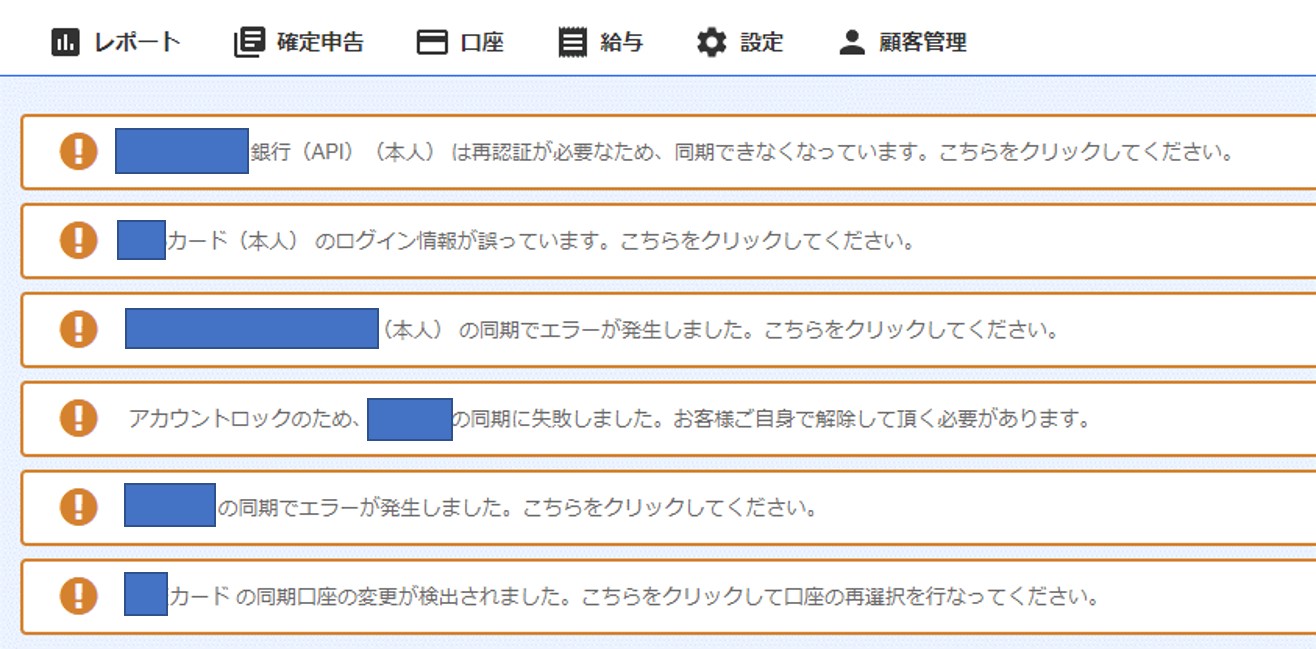
Task: Click the ログイン情報が誤っています card alert
Action: tap(669, 241)
